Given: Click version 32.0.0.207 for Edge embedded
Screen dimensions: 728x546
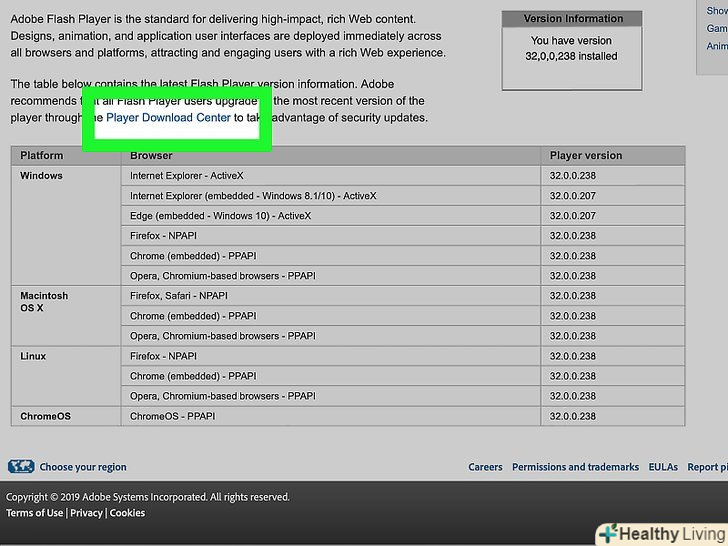Looking at the screenshot, I should (613, 216).
